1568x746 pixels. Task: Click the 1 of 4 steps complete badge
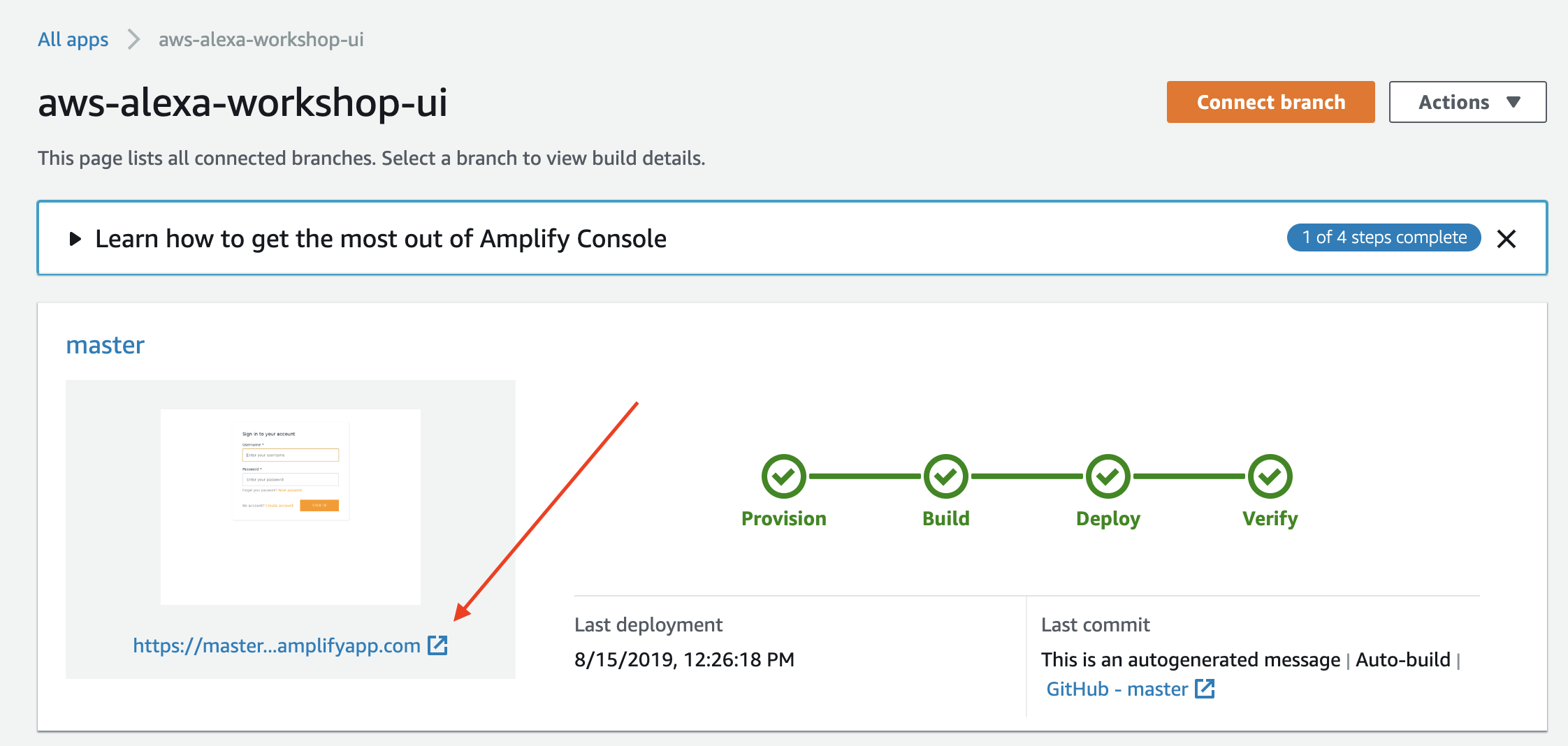[1384, 237]
